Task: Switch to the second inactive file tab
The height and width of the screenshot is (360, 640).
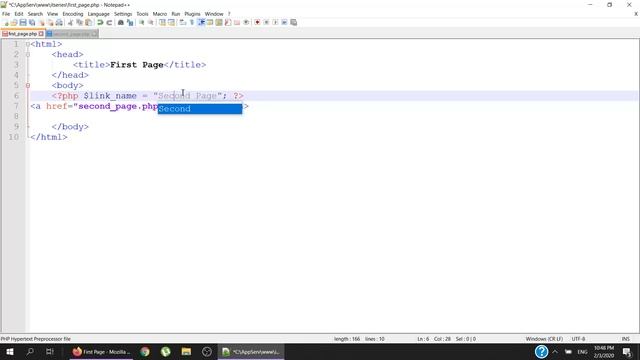Action: 72,34
